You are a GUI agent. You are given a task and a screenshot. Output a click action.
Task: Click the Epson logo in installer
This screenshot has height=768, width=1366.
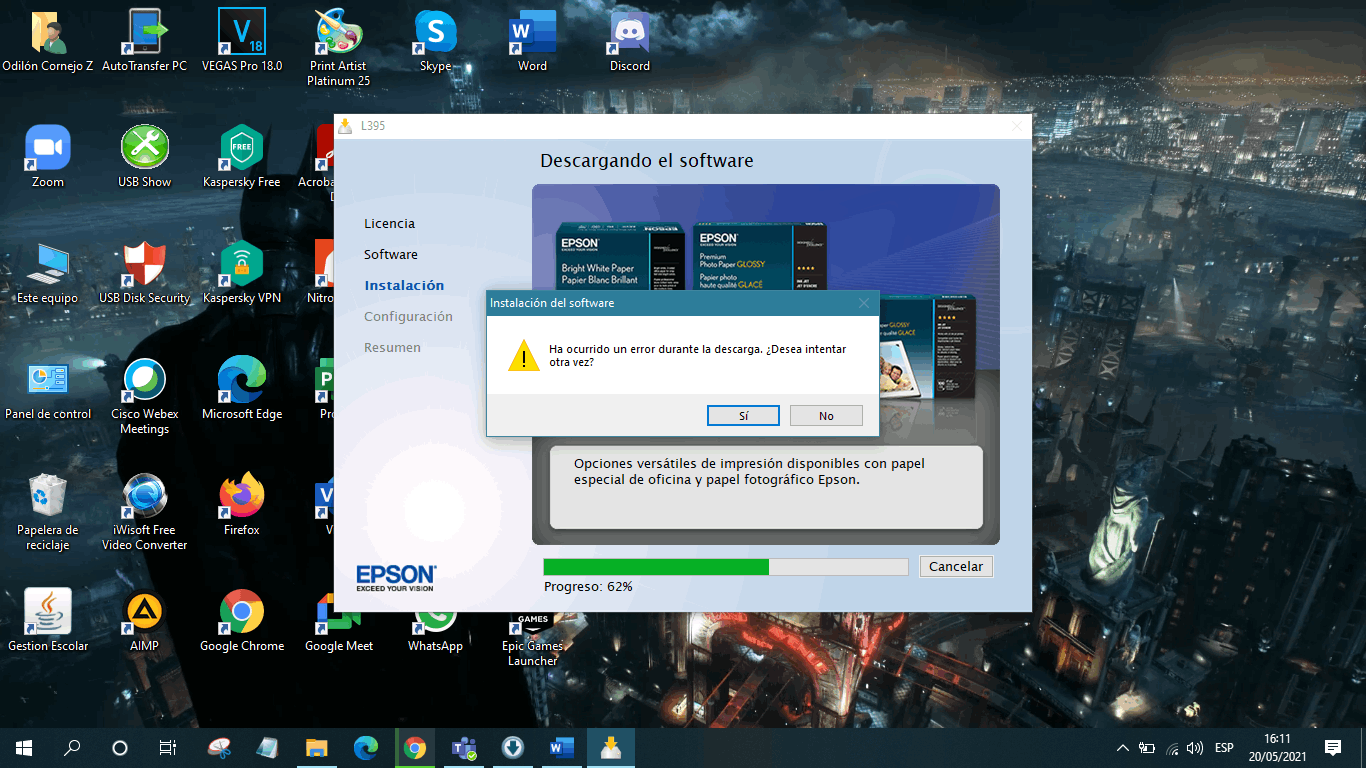pyautogui.click(x=396, y=578)
